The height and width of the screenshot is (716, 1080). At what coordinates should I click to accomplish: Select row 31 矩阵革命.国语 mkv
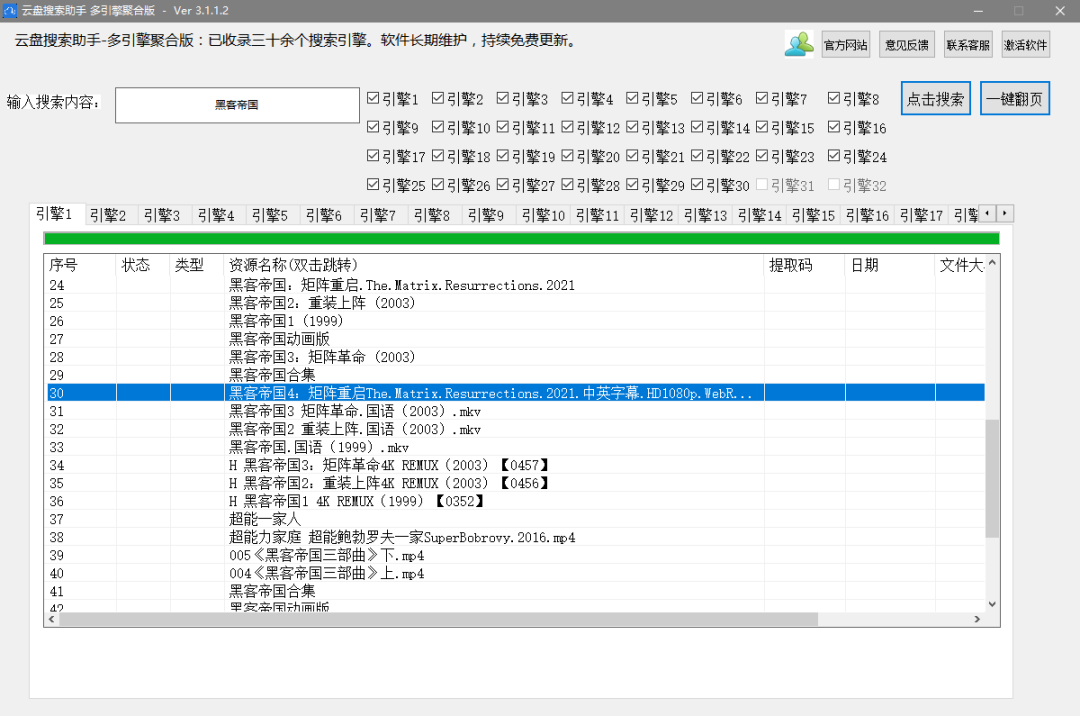515,411
